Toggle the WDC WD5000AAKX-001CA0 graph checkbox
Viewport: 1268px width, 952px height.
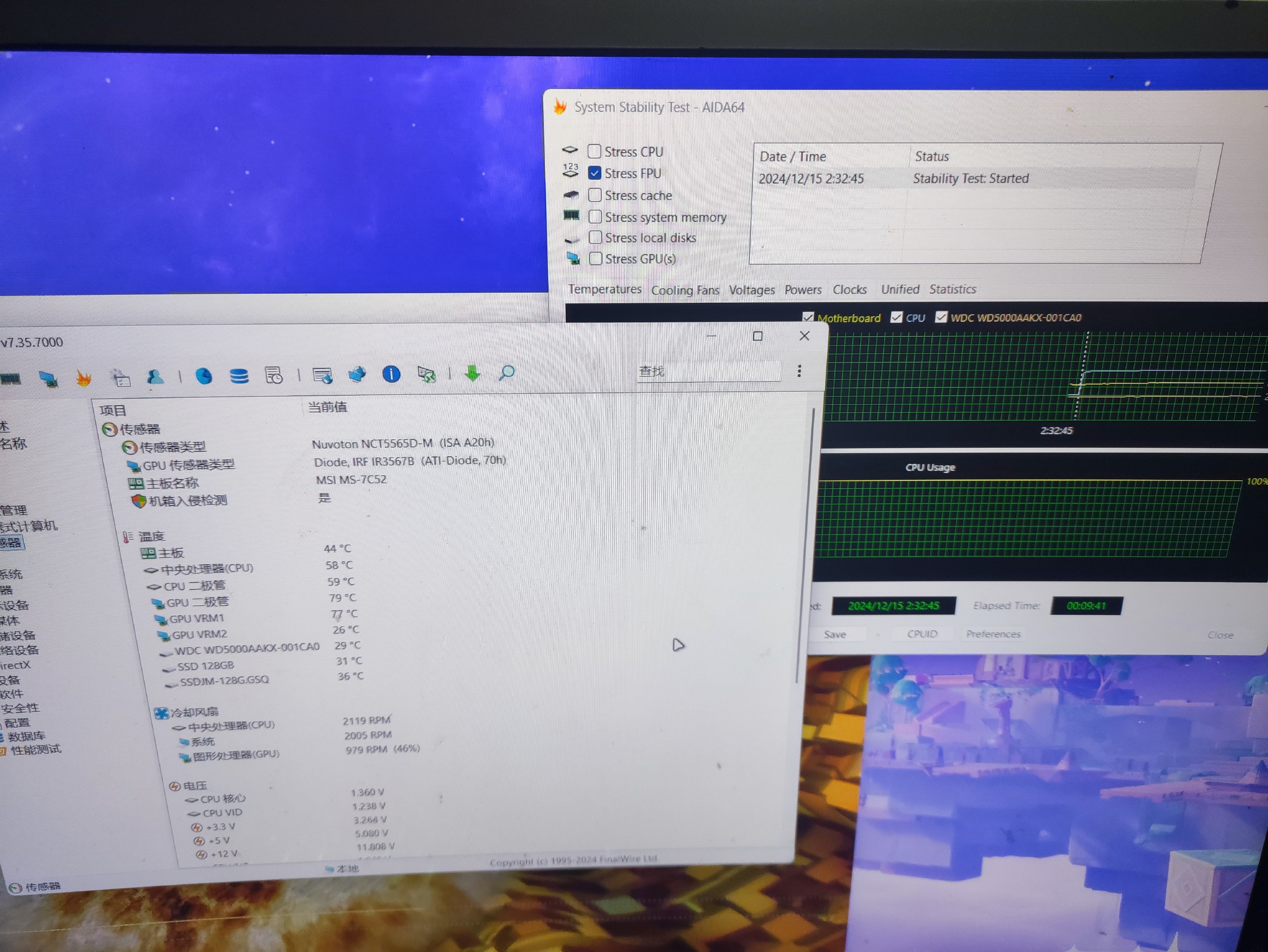click(x=941, y=317)
